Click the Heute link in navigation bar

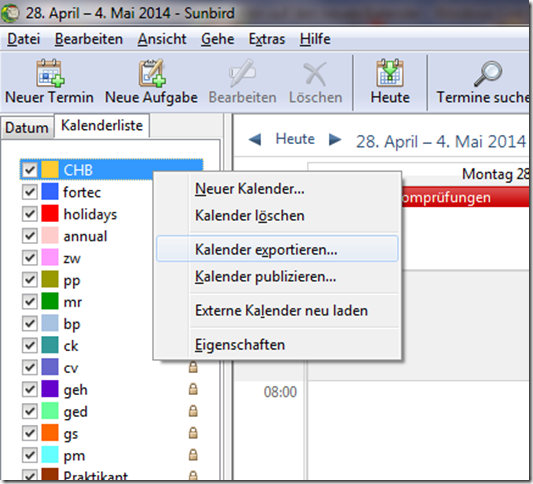point(295,139)
